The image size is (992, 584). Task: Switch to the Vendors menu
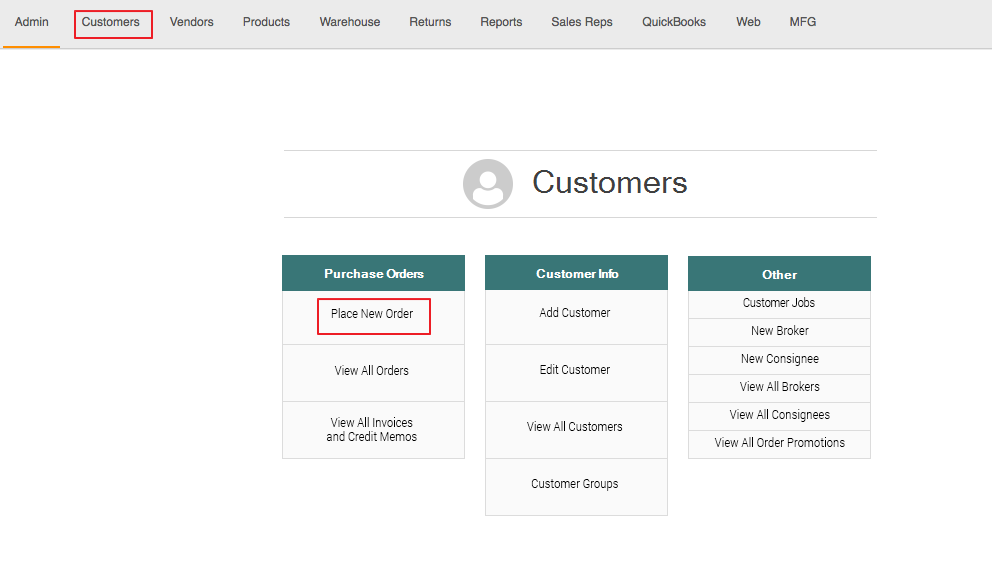click(x=191, y=22)
